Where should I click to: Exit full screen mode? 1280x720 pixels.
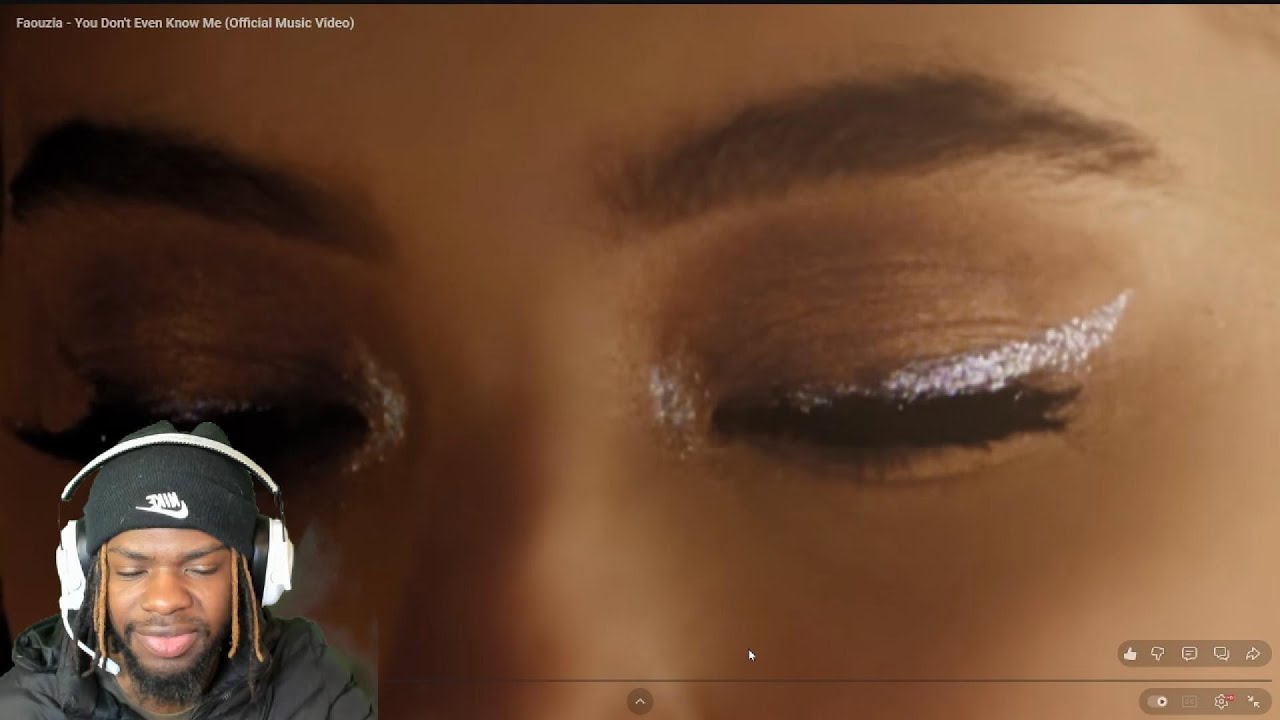pyautogui.click(x=1253, y=702)
